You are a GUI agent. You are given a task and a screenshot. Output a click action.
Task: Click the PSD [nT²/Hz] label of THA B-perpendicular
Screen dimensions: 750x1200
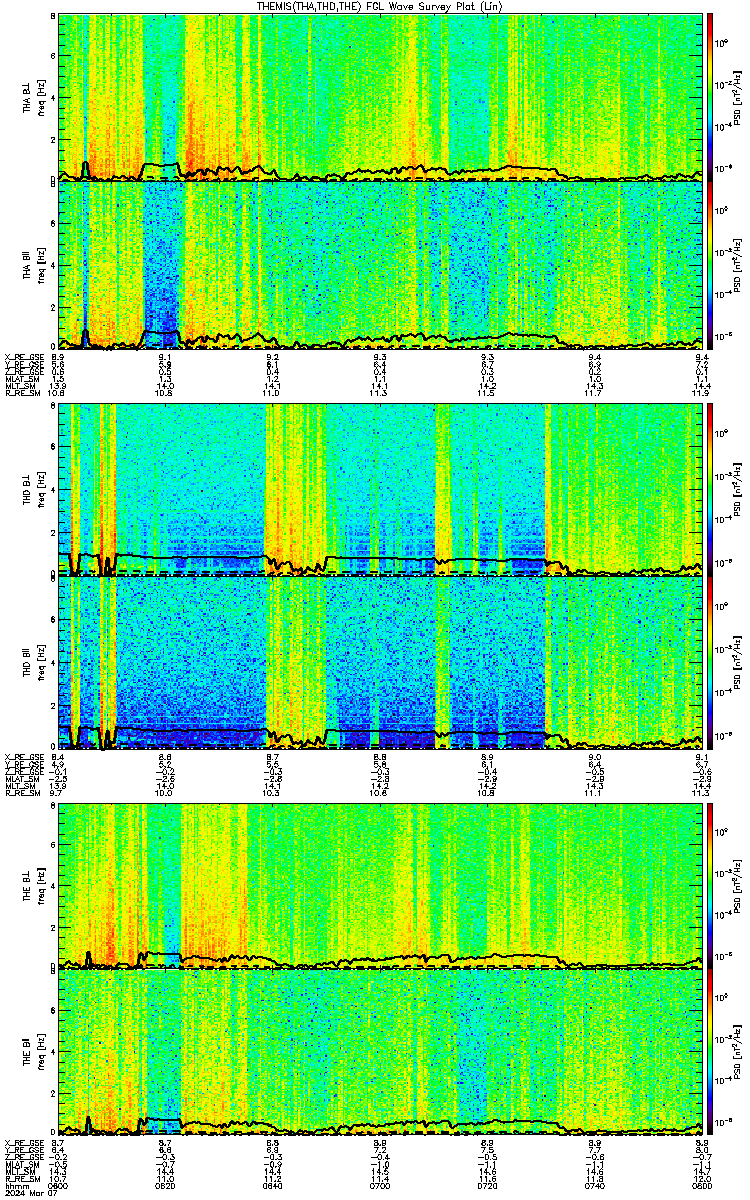coord(735,97)
